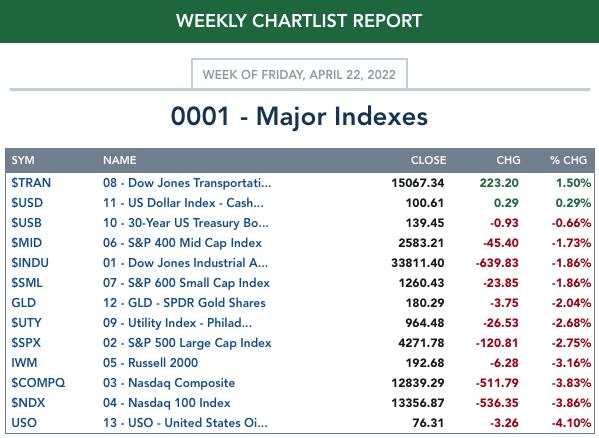The width and height of the screenshot is (599, 438).
Task: Open the S&P 400 Mid Cap Index link
Action: click(182, 243)
